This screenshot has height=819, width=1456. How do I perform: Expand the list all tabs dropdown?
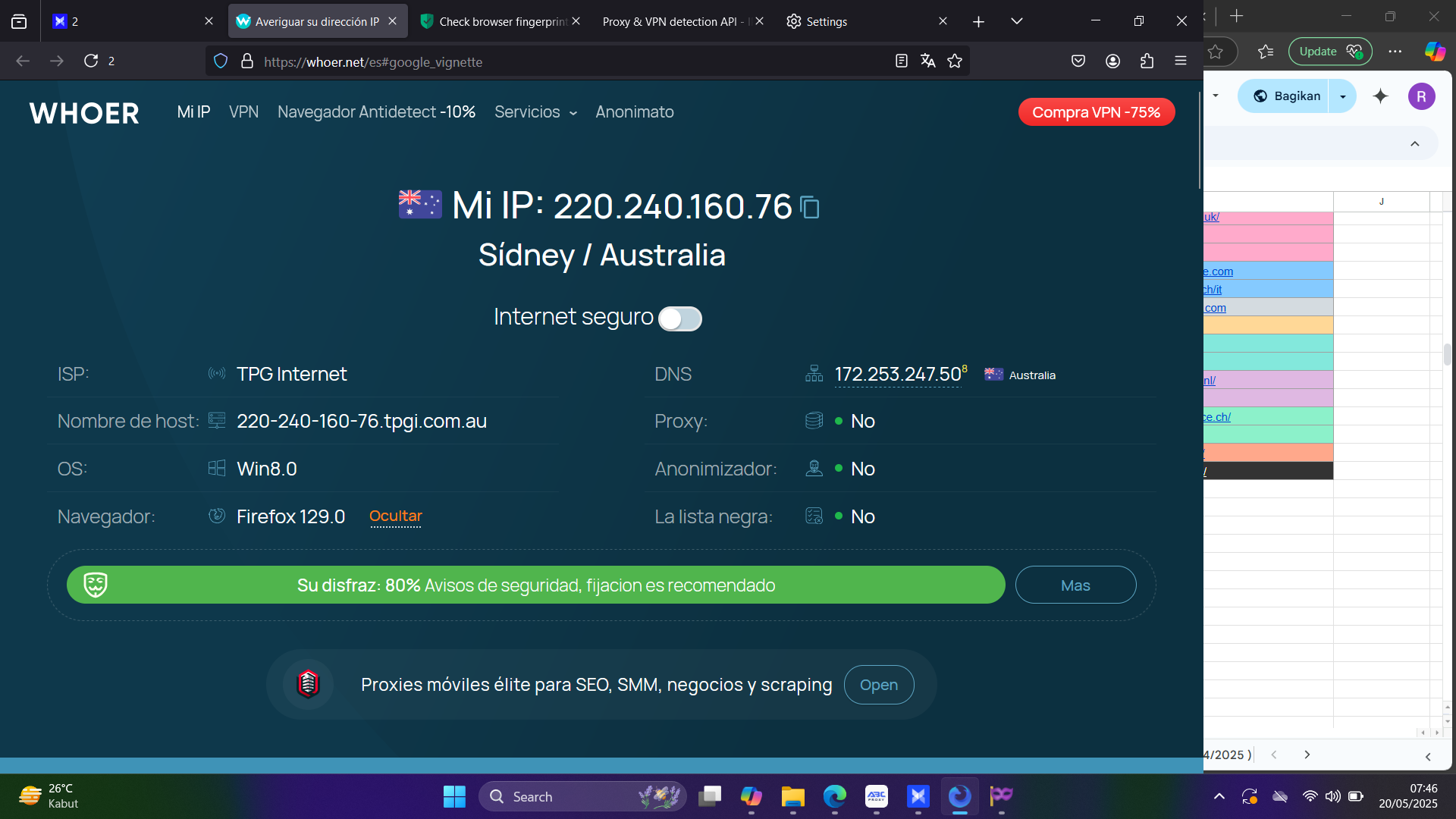(x=1017, y=21)
